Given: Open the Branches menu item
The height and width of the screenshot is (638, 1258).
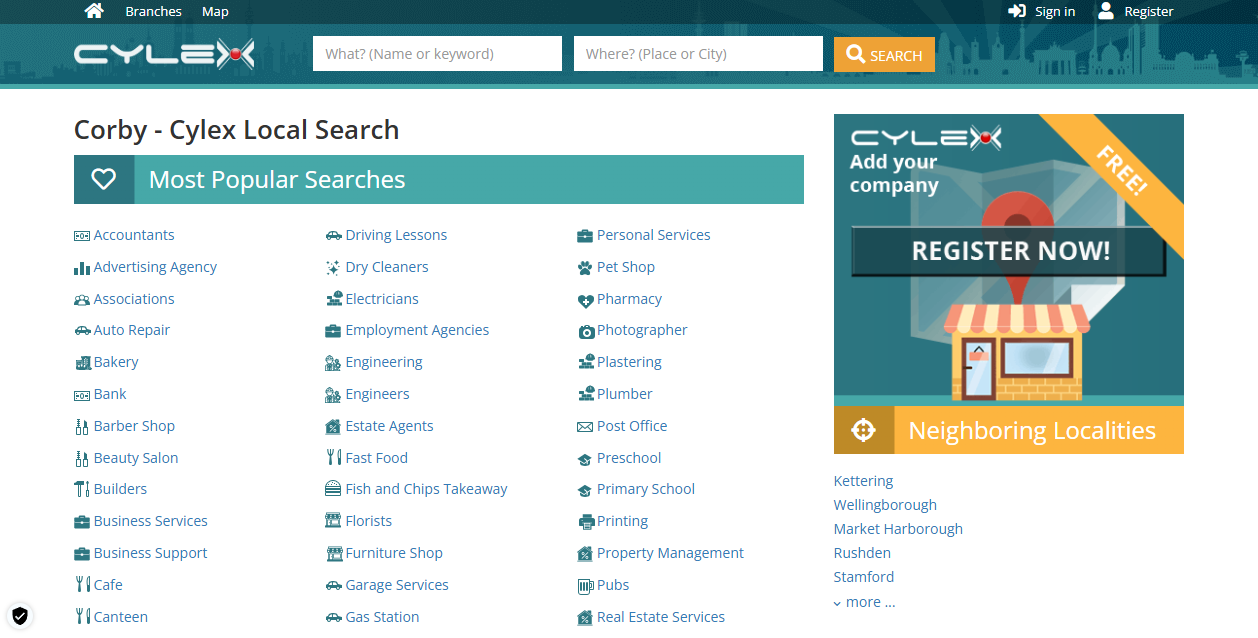Looking at the screenshot, I should [x=153, y=11].
